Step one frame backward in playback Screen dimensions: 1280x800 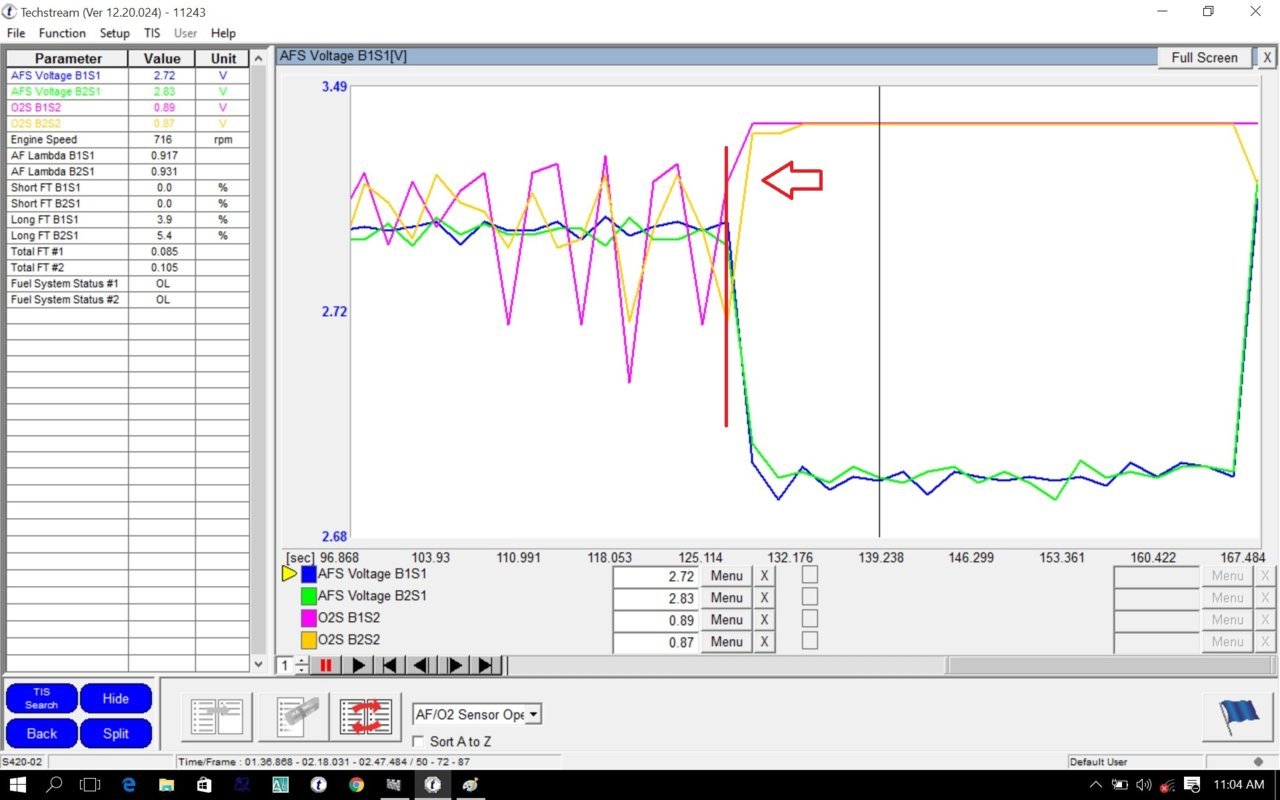(x=422, y=665)
